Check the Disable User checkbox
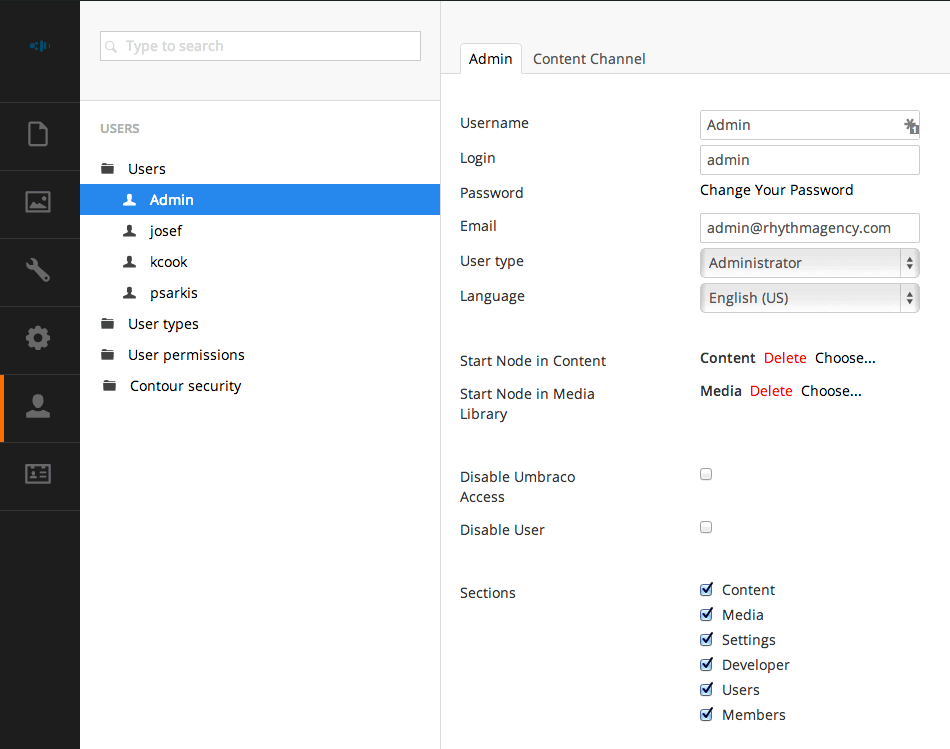The image size is (950, 749). 706,527
